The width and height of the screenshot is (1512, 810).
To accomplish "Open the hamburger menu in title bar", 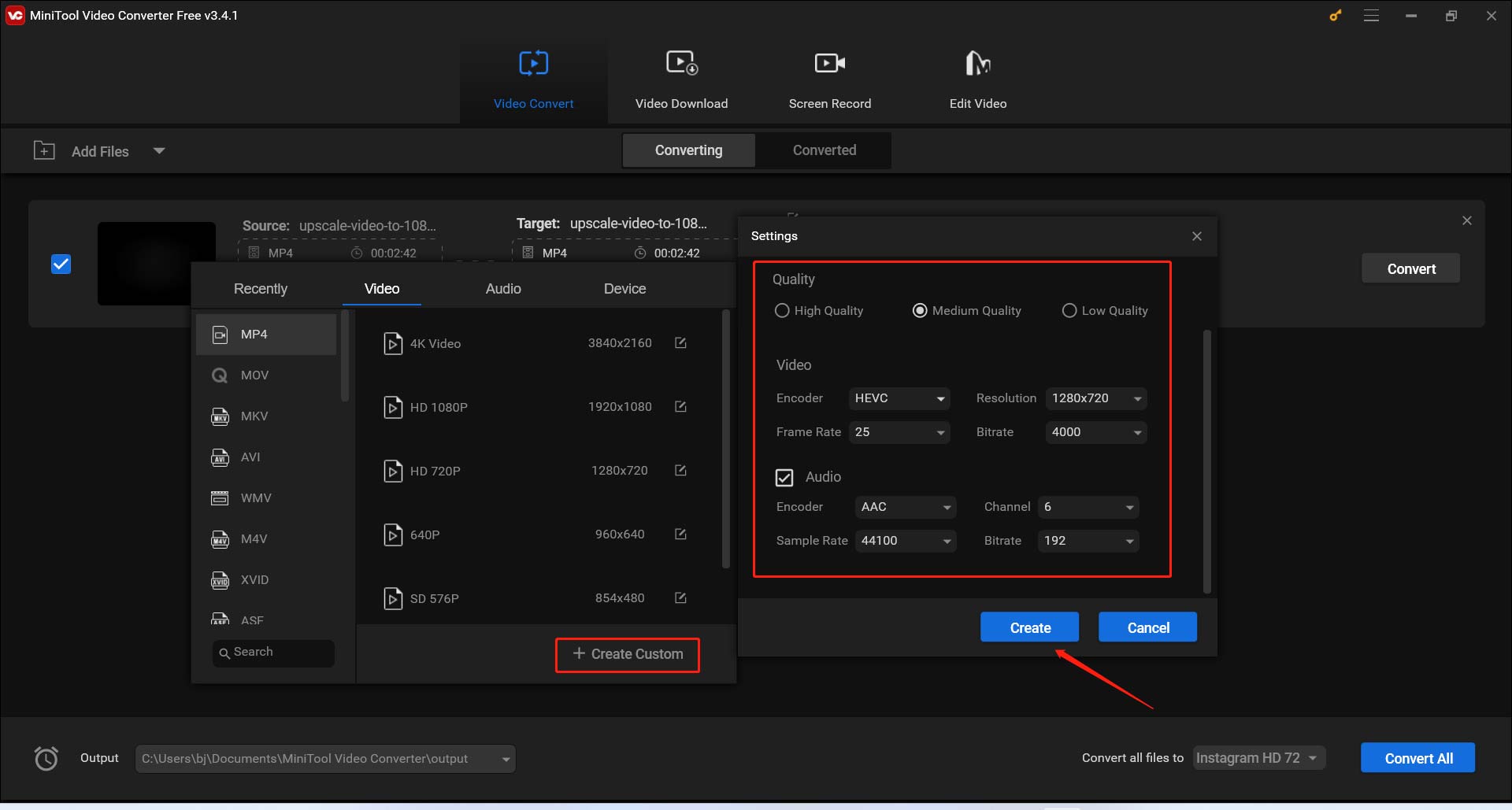I will pos(1371,15).
